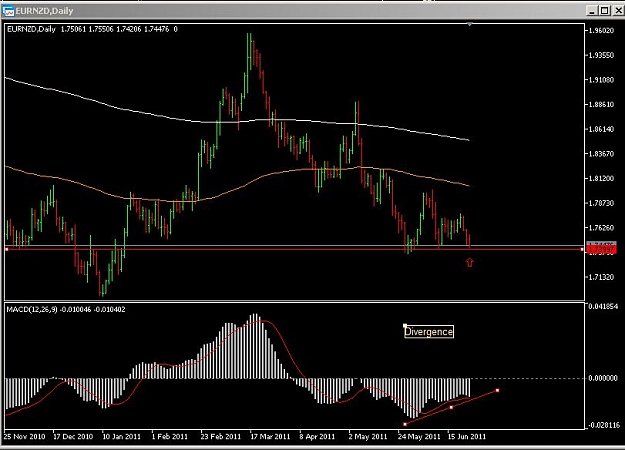Click the 1.71320 price axis label
The width and height of the screenshot is (625, 450).
(x=601, y=277)
